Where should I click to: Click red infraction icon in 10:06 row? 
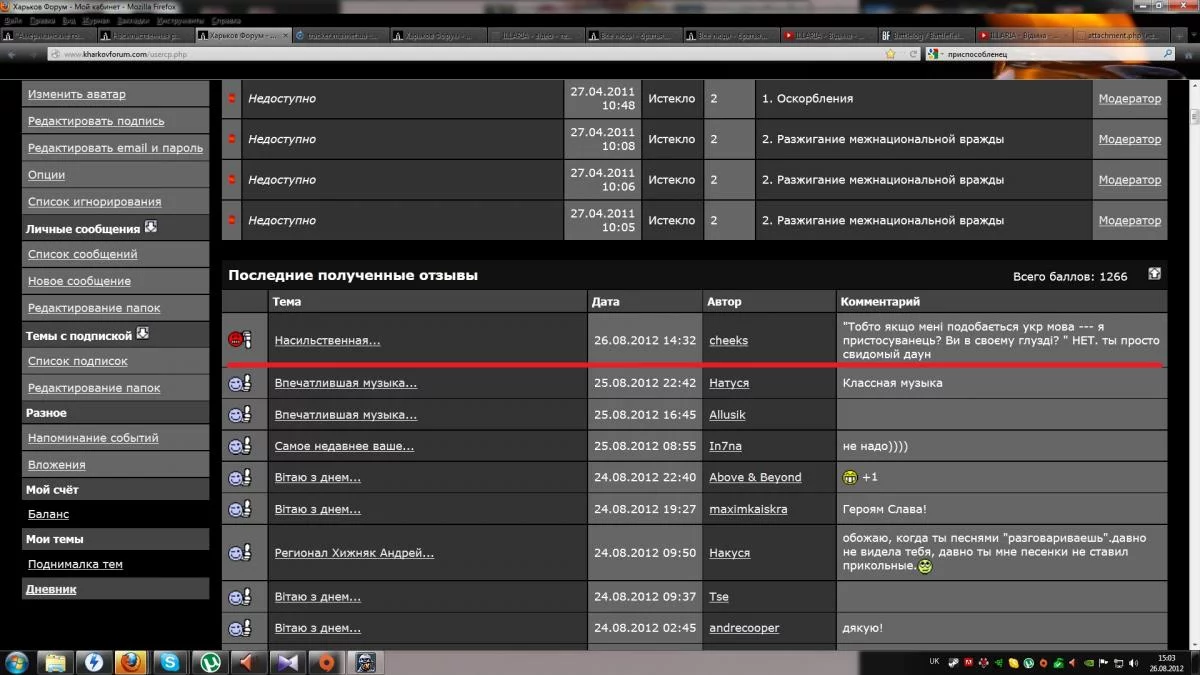click(232, 180)
